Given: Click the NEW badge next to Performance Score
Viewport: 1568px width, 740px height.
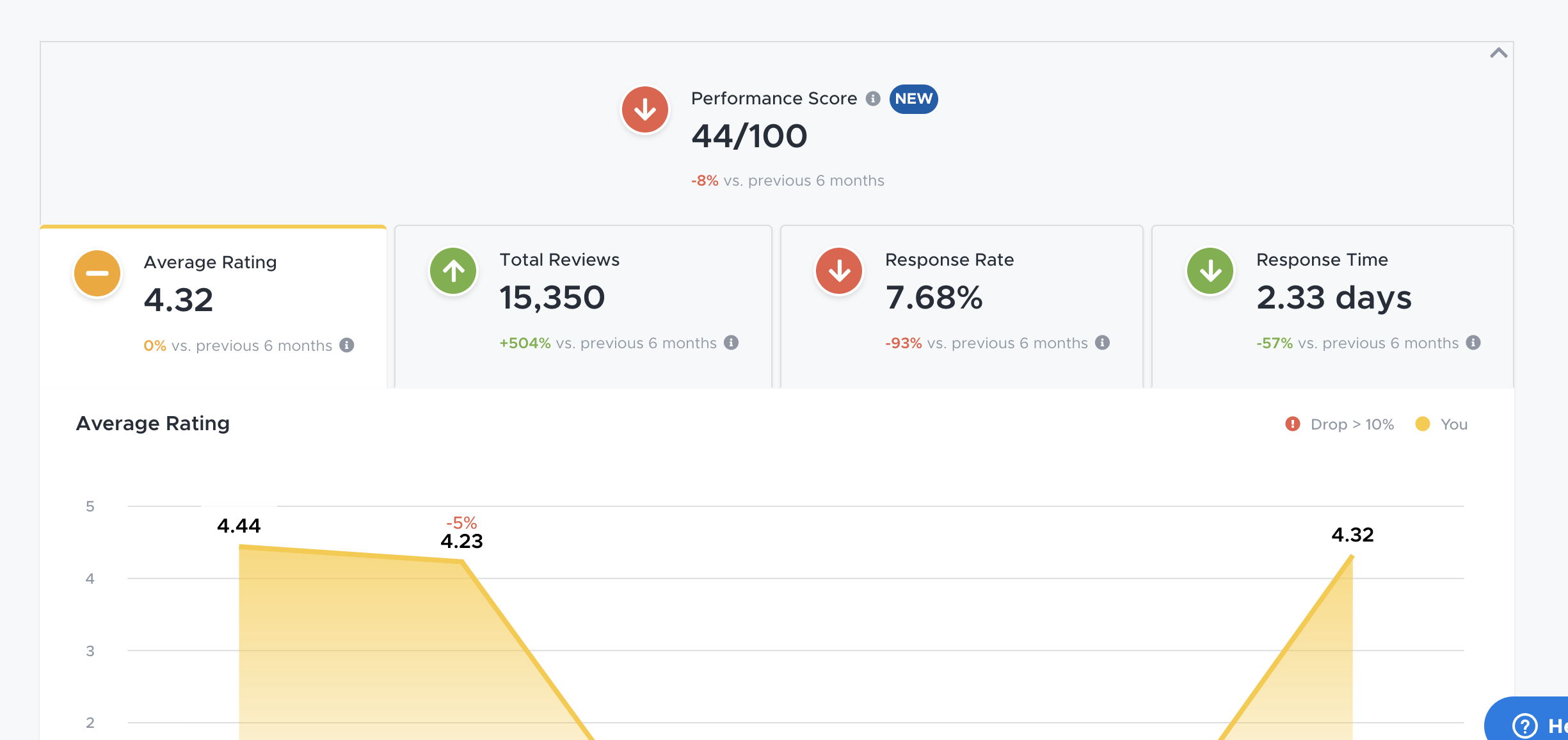Looking at the screenshot, I should pyautogui.click(x=913, y=99).
